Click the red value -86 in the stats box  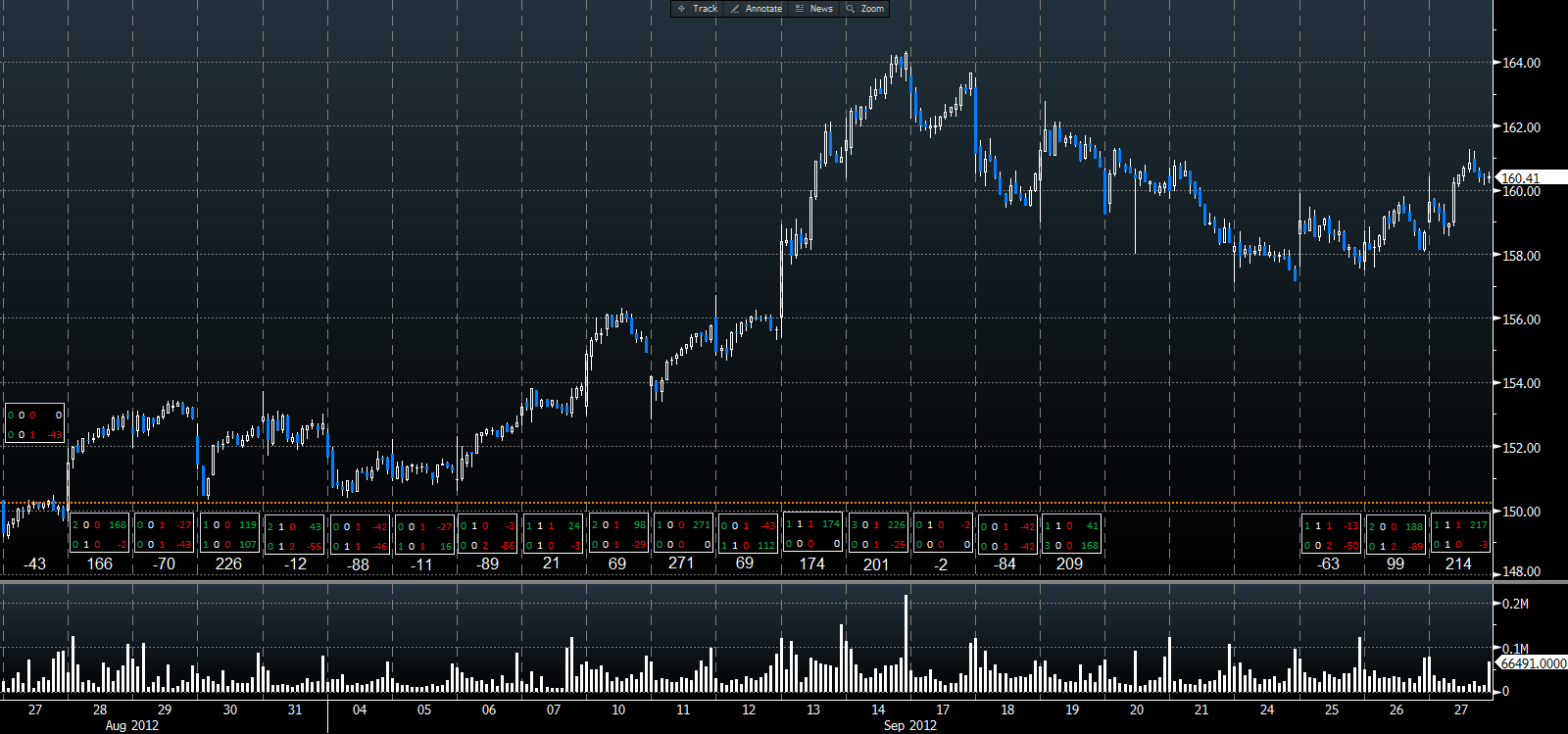tap(507, 546)
